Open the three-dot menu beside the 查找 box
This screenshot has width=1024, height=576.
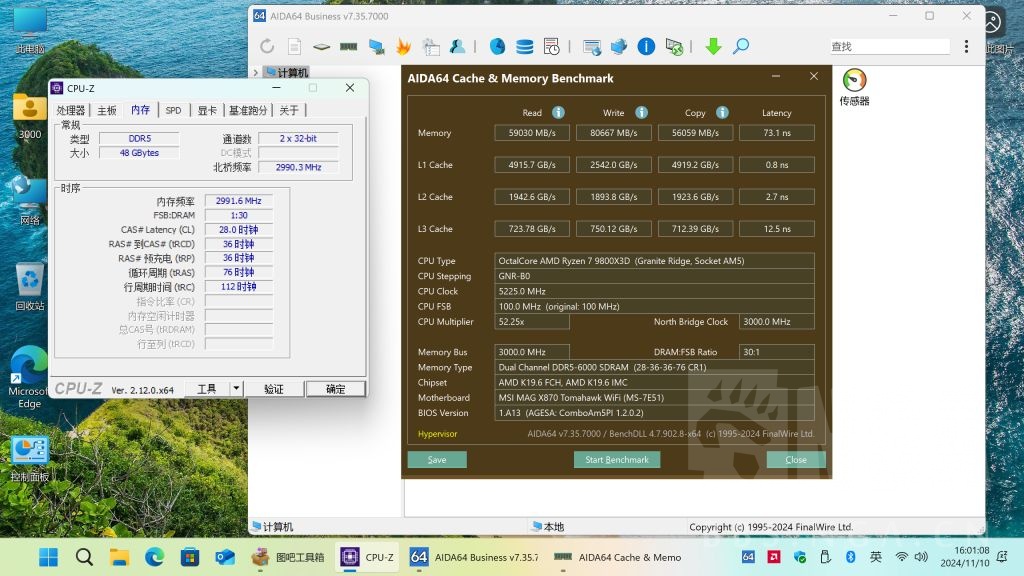(966, 46)
